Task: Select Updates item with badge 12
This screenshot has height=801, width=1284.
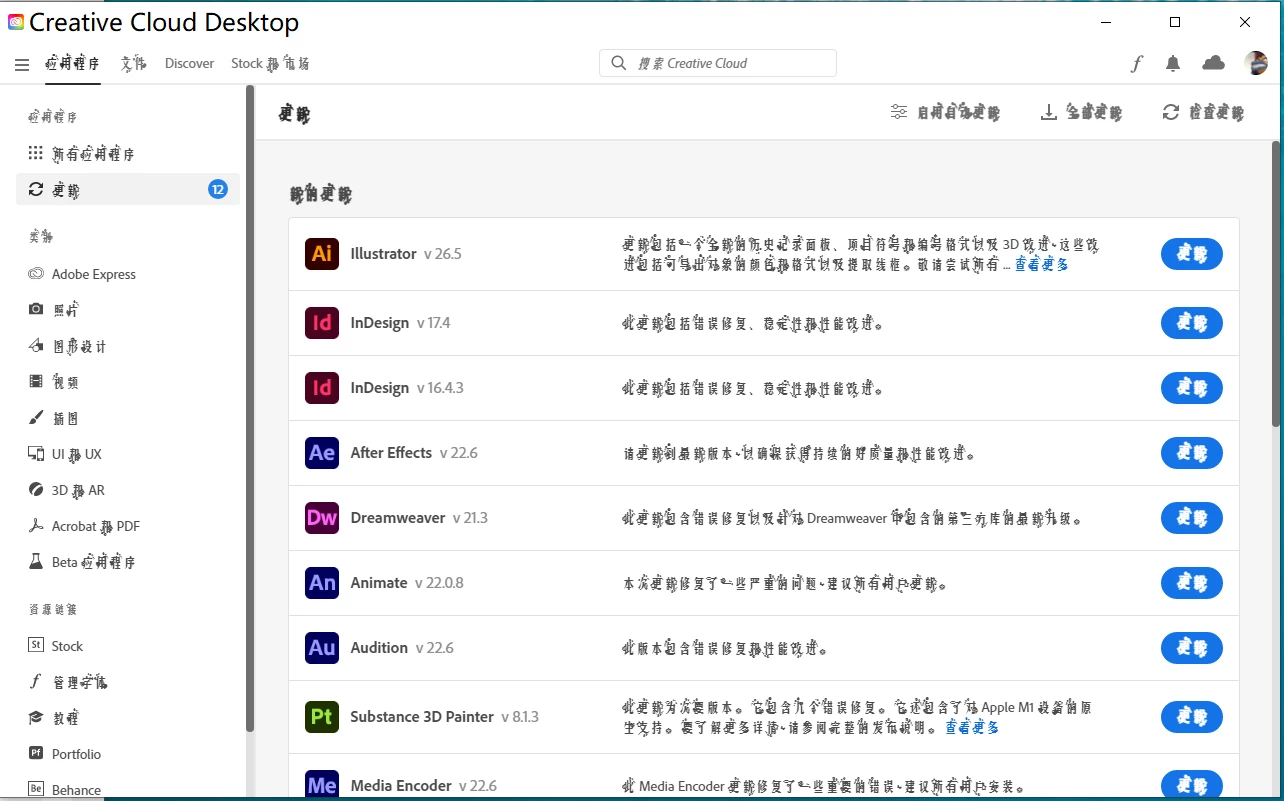Action: coord(128,189)
